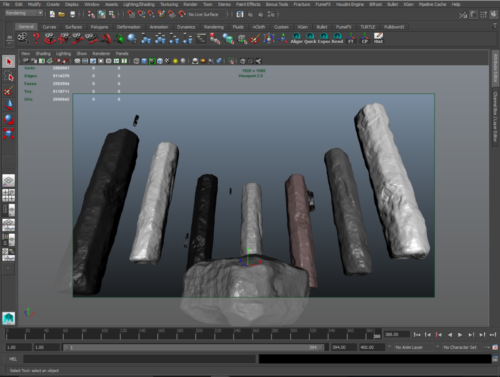The width and height of the screenshot is (500, 377).
Task: Click frame 100 on the time slider
Action: point(102,334)
